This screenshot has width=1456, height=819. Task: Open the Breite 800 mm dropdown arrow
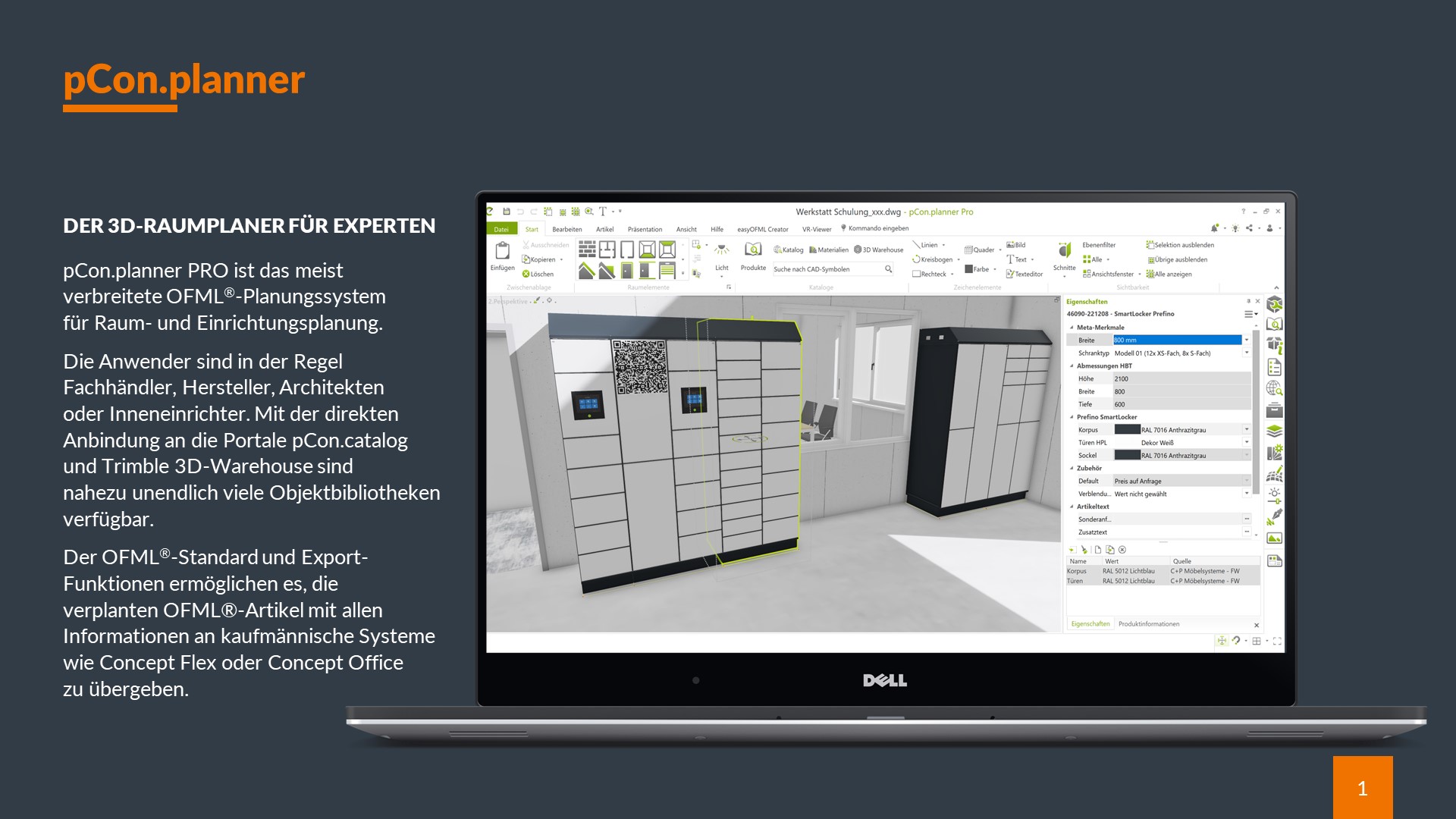tap(1247, 340)
